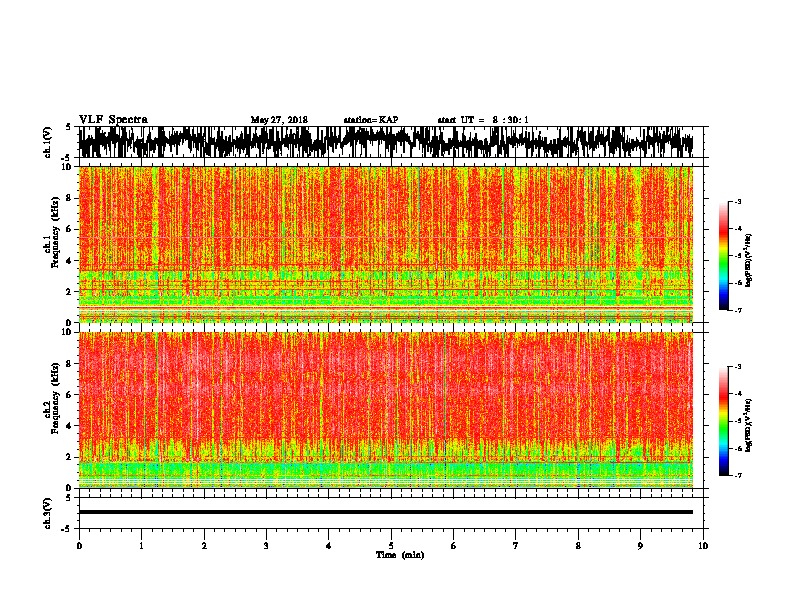Click time axis tick label "3"
The height and width of the screenshot is (612, 792).
[266, 546]
